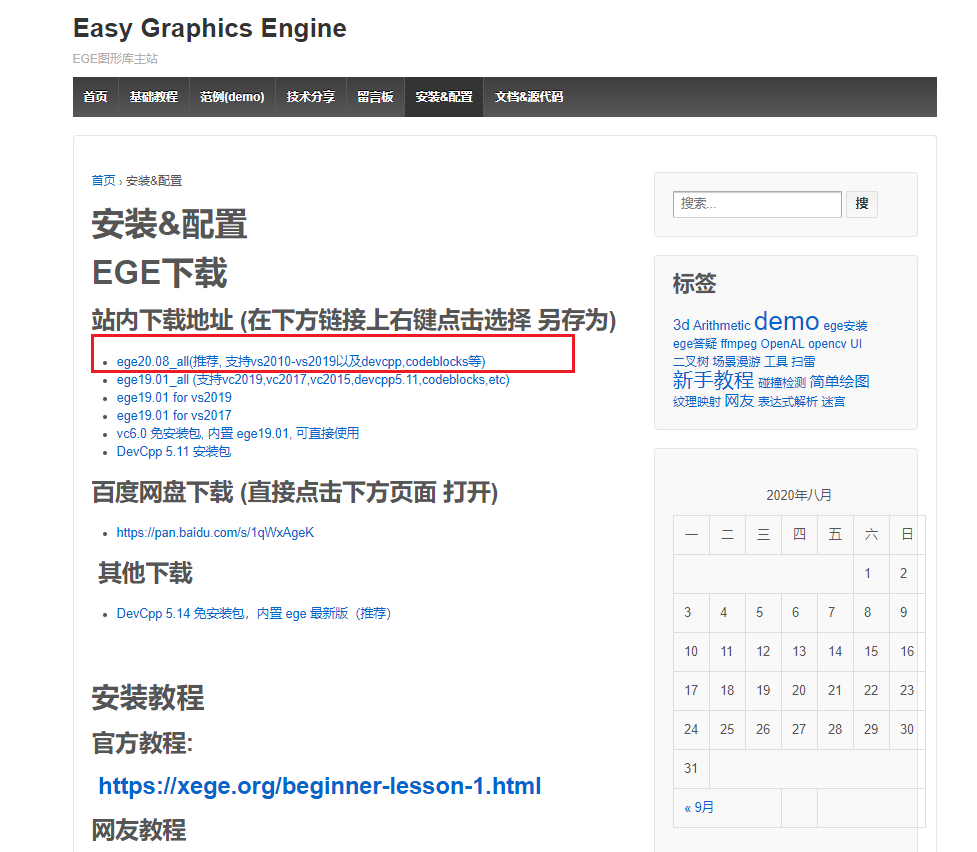Switch to the 基础教程 nav tab
Screen dimensions: 977x852
click(x=153, y=96)
